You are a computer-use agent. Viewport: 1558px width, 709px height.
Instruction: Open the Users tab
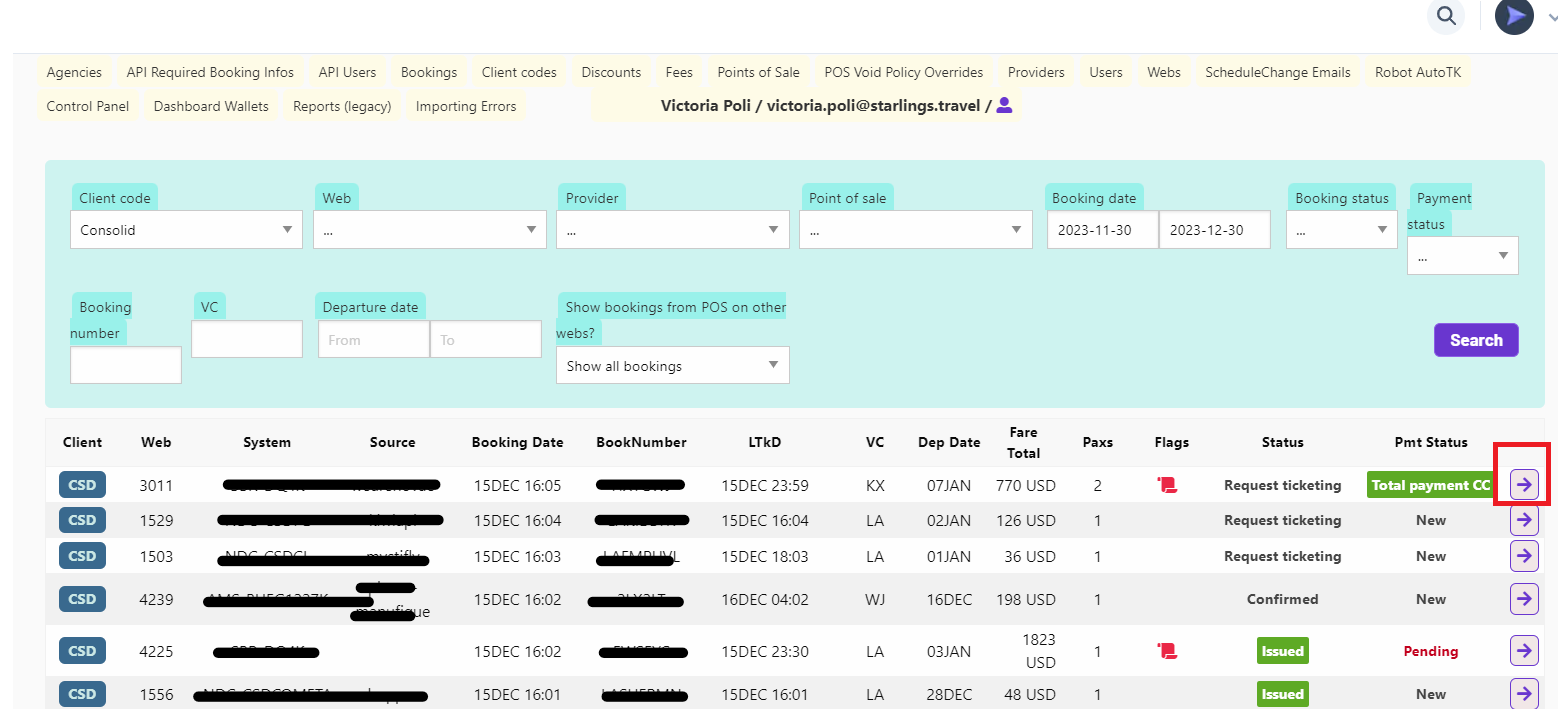click(x=1106, y=72)
